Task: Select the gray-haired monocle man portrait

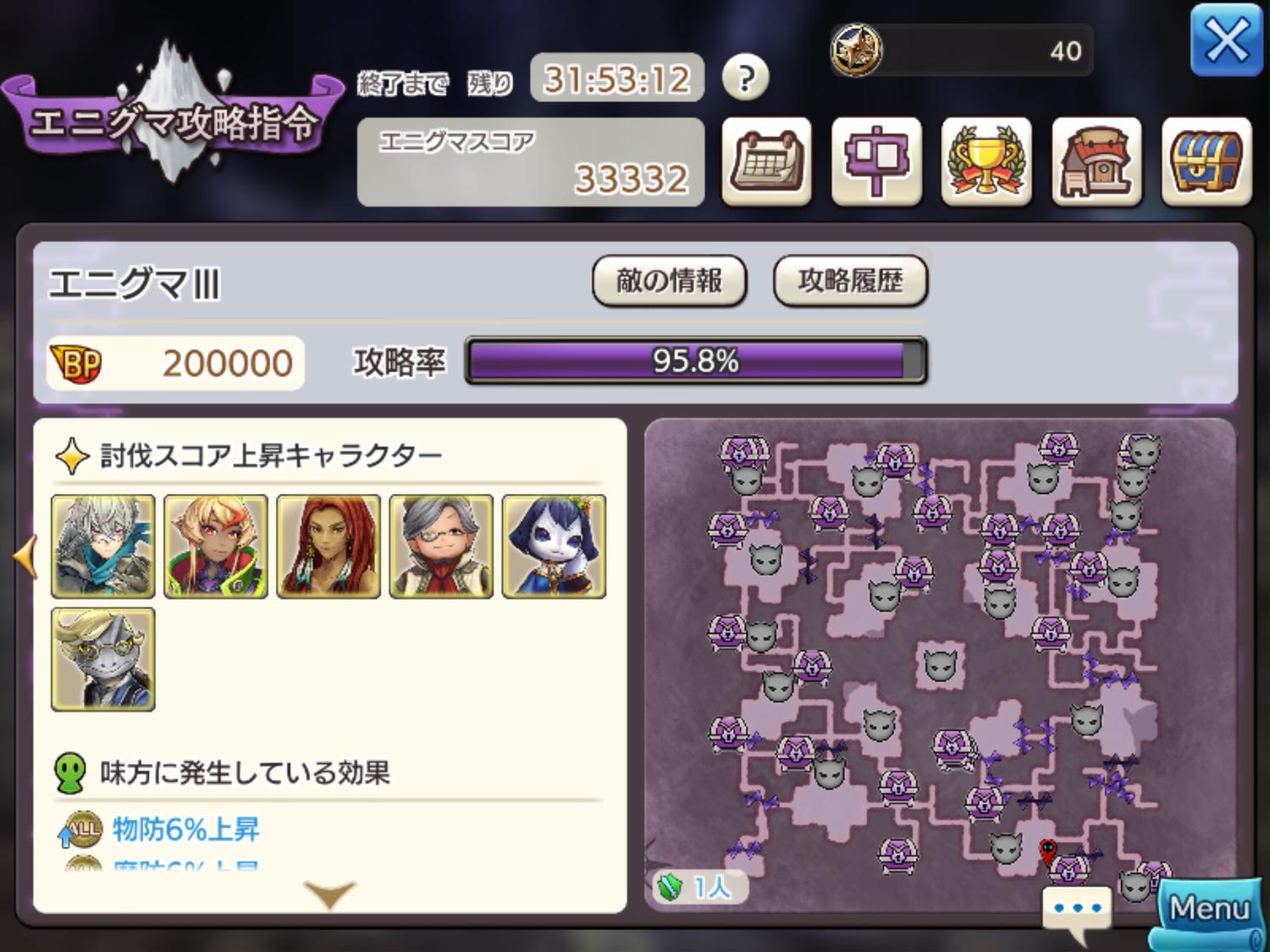Action: click(x=441, y=547)
